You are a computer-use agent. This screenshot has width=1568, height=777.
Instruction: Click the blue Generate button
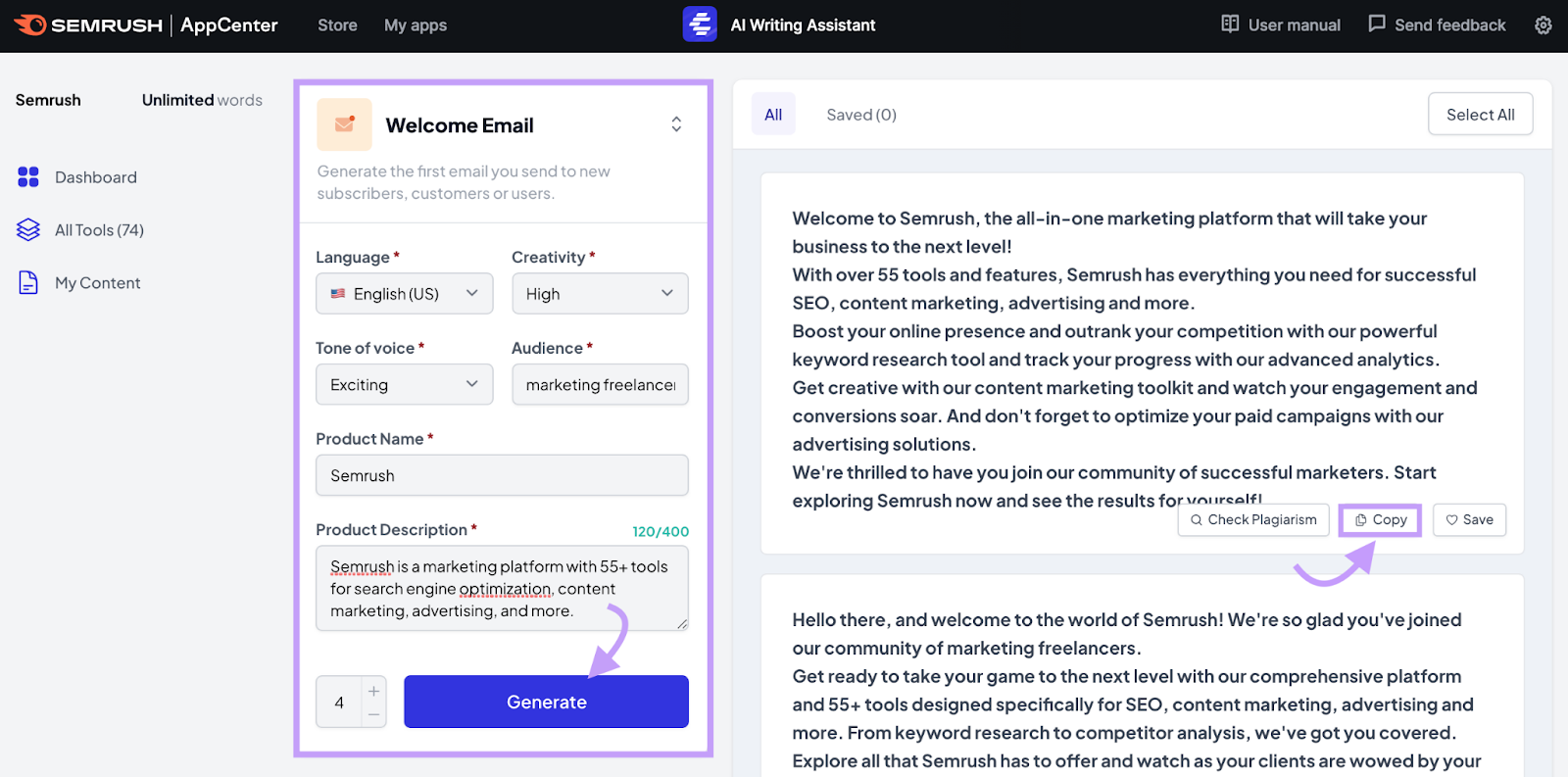546,702
